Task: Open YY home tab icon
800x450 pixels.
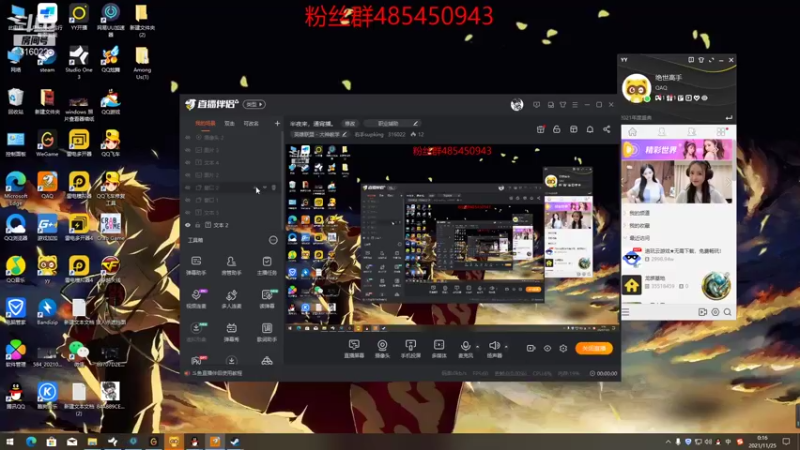Action: coord(632,132)
